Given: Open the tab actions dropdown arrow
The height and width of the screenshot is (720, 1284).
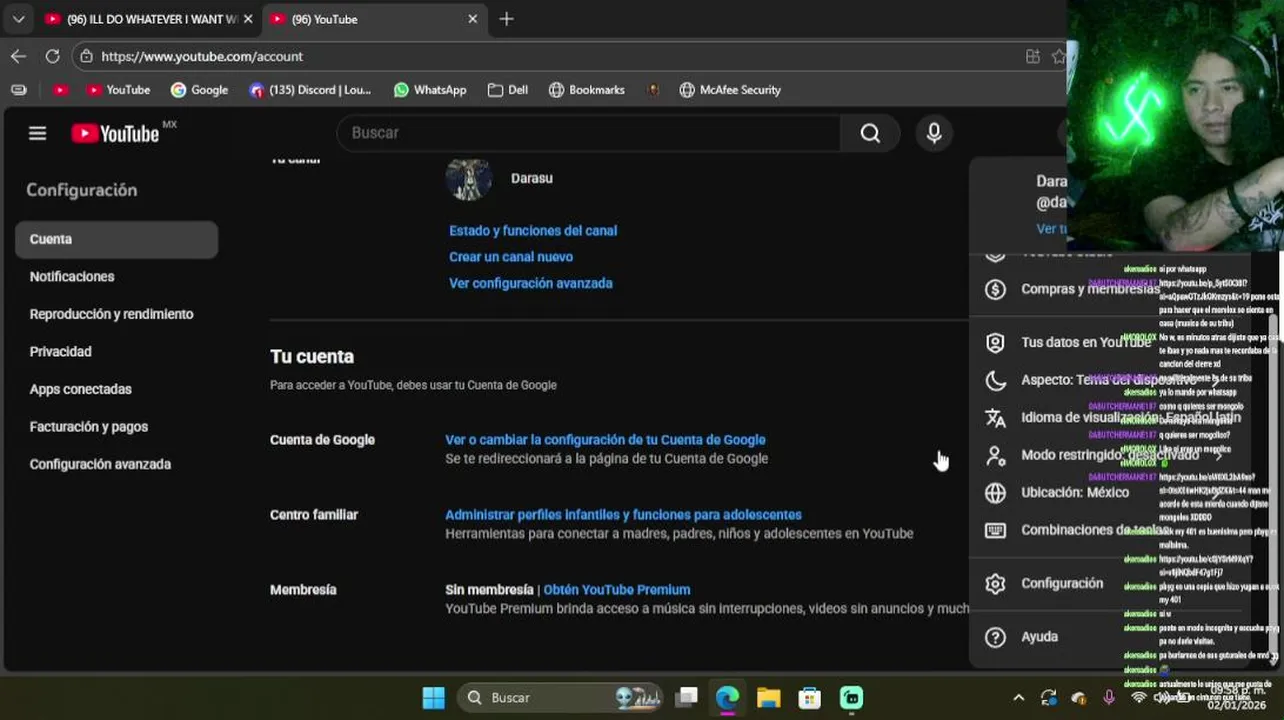Looking at the screenshot, I should 18,19.
